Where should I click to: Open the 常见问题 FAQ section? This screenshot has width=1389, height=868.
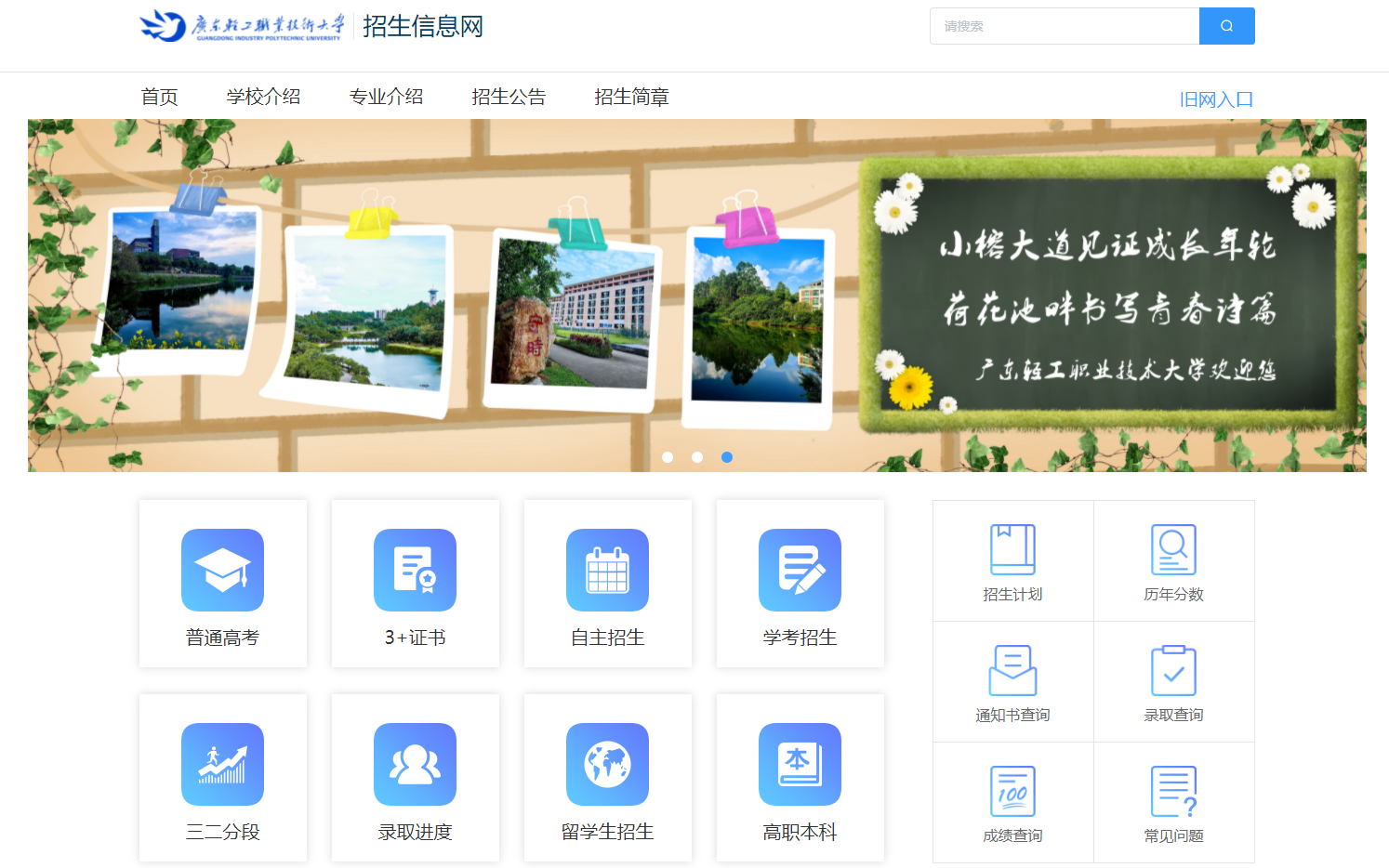click(1173, 802)
